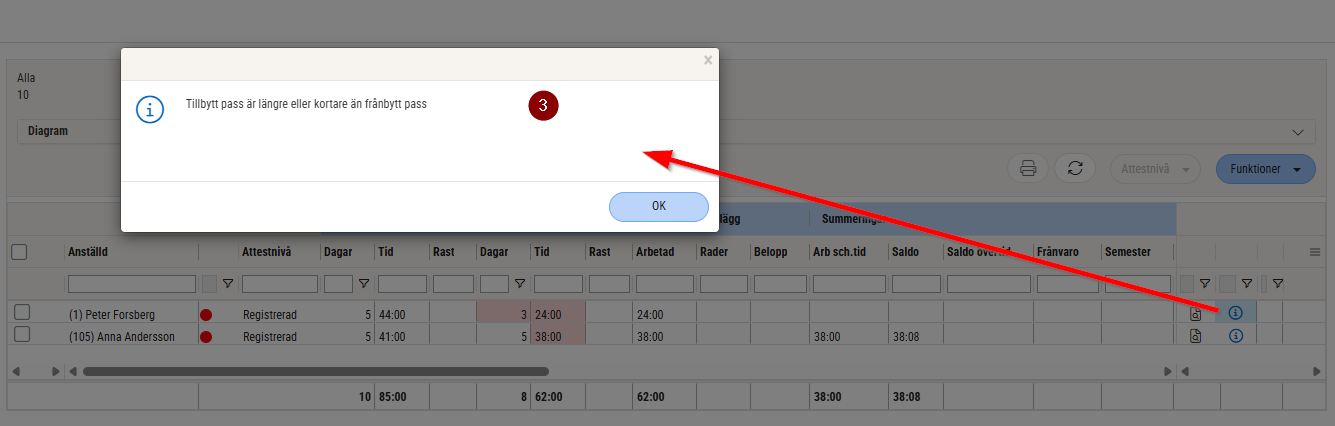Click the red status dot for Peter Forsberg
1335x426 pixels.
tap(206, 314)
